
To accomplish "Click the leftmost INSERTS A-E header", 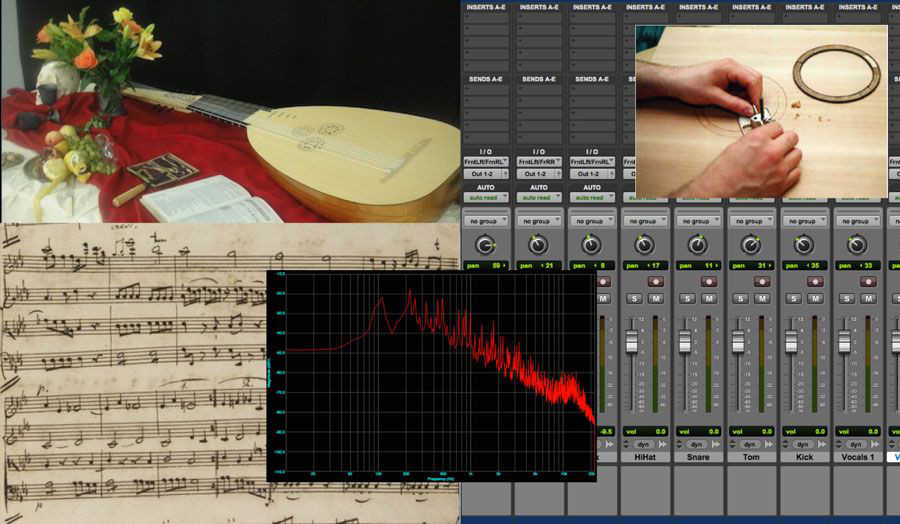I will tap(485, 8).
